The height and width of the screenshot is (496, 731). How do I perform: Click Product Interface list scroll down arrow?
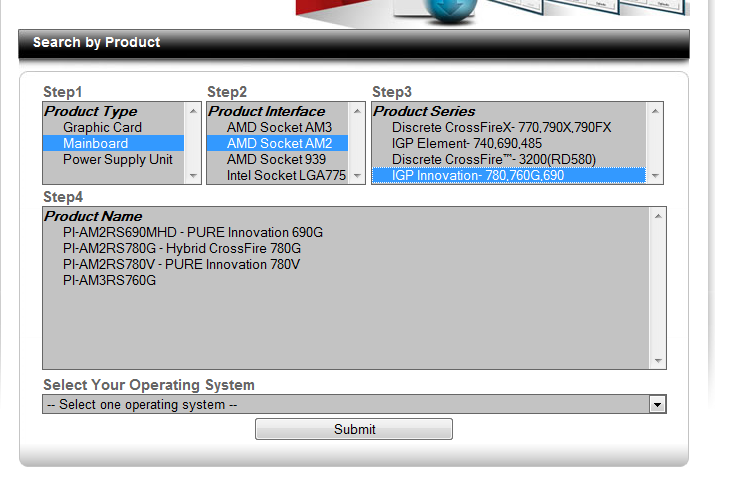(357, 176)
